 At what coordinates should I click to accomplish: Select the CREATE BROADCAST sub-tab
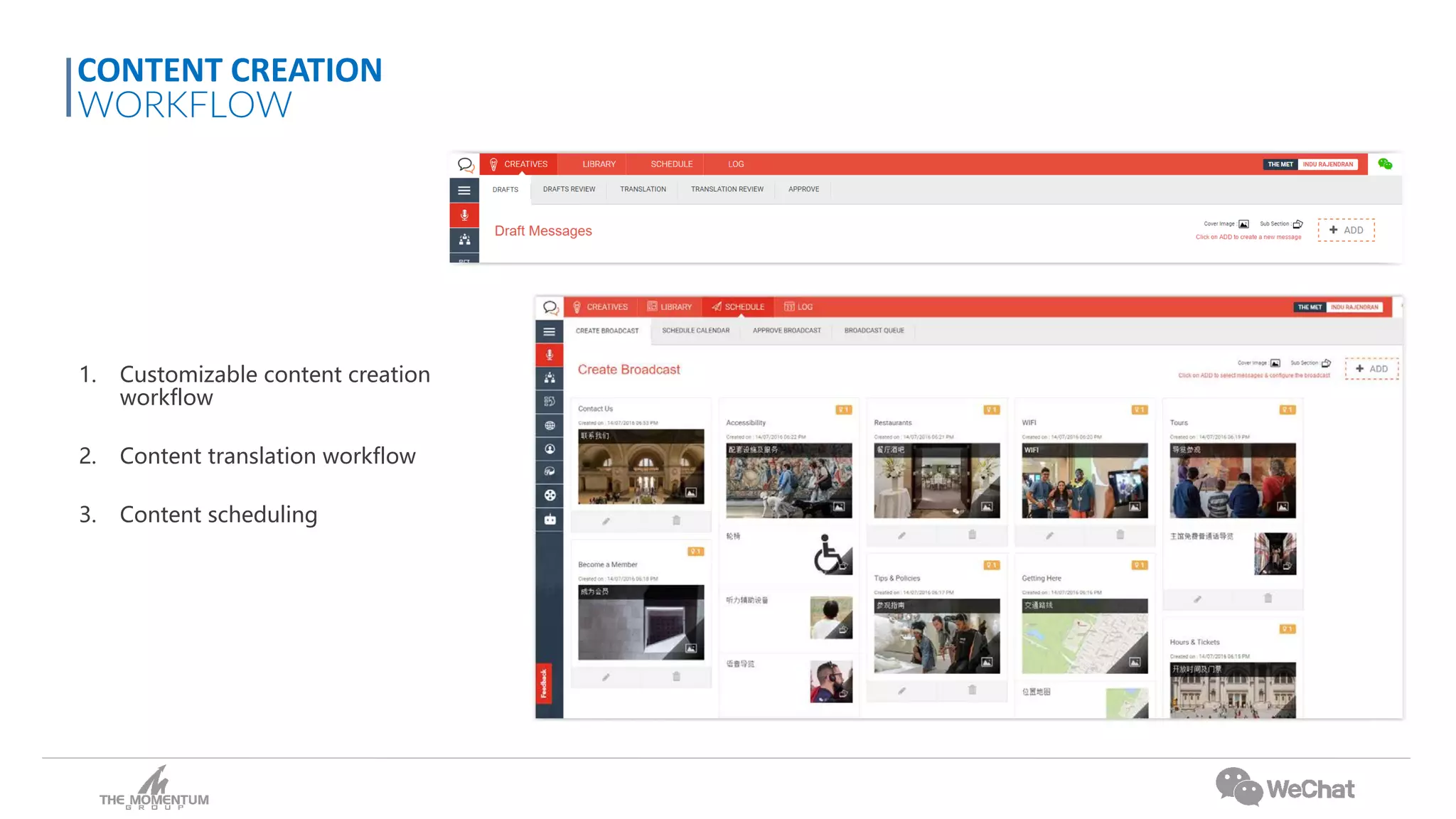coord(607,331)
